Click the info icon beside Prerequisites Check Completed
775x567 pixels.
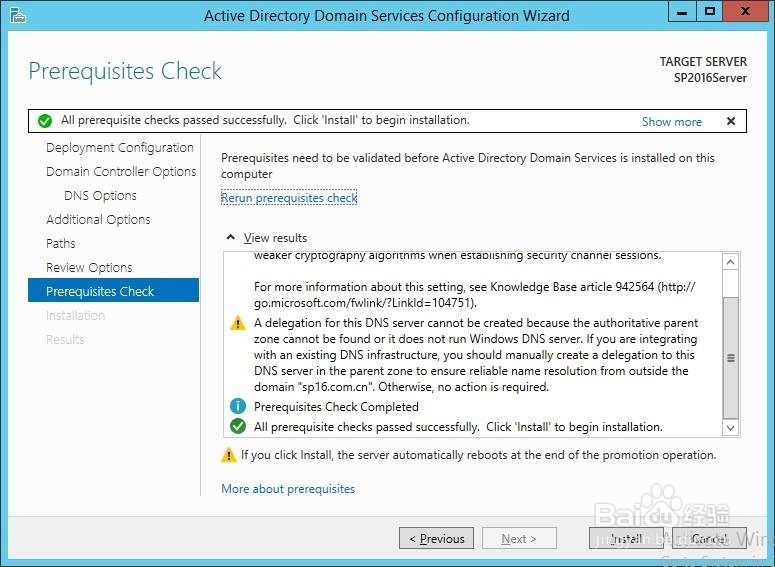coord(238,406)
